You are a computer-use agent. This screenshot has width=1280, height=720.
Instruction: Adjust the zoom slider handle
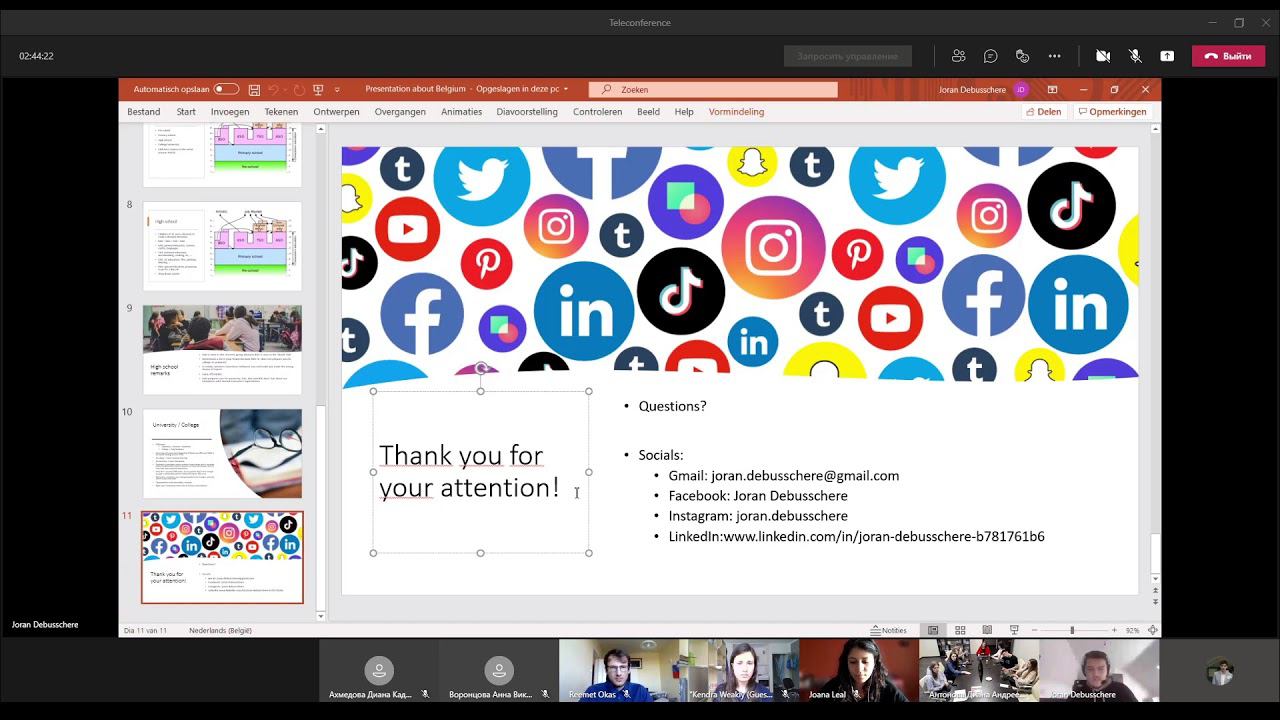click(1072, 630)
